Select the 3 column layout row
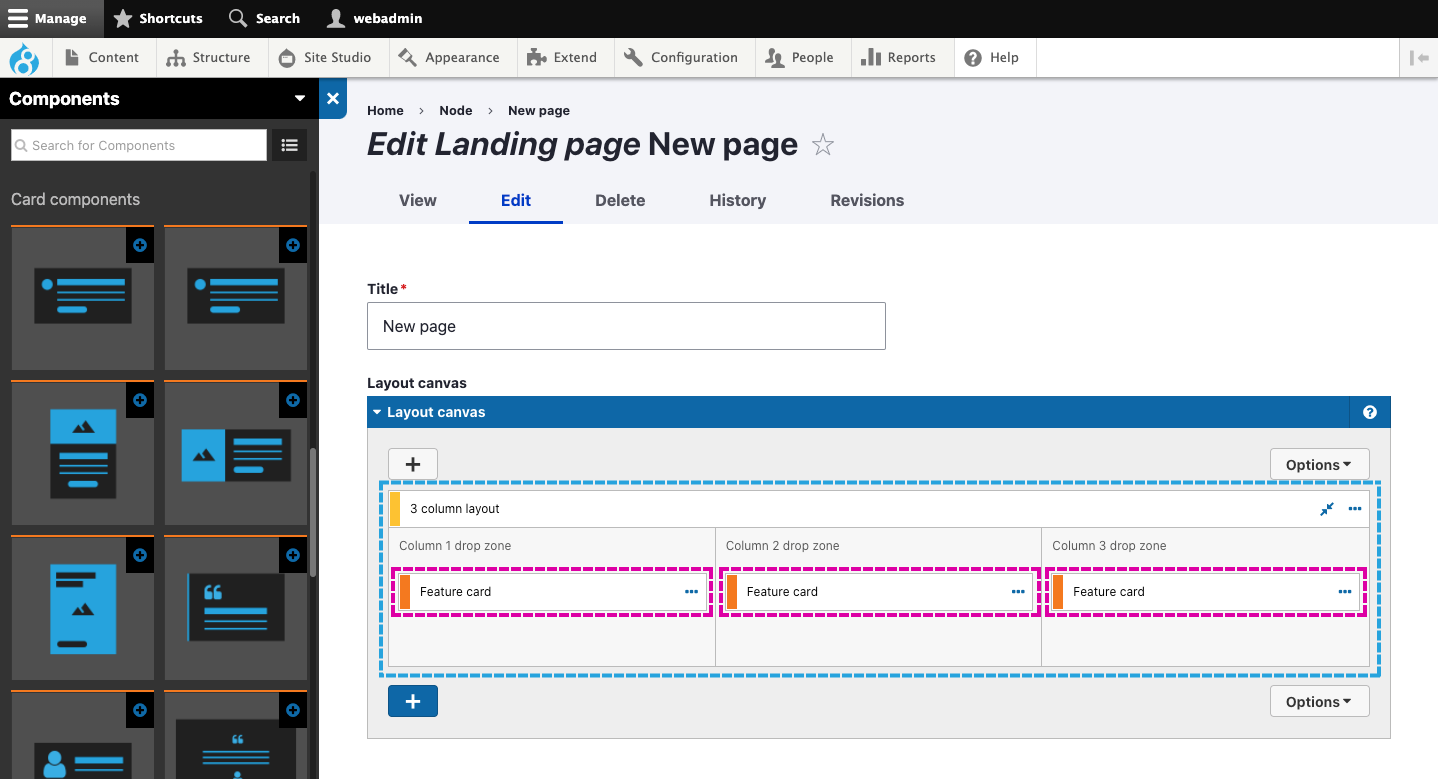This screenshot has width=1438, height=779. 878,509
